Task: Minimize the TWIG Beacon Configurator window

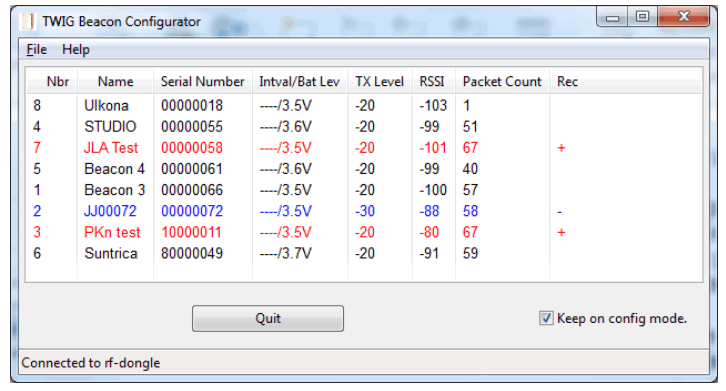Action: tap(612, 18)
